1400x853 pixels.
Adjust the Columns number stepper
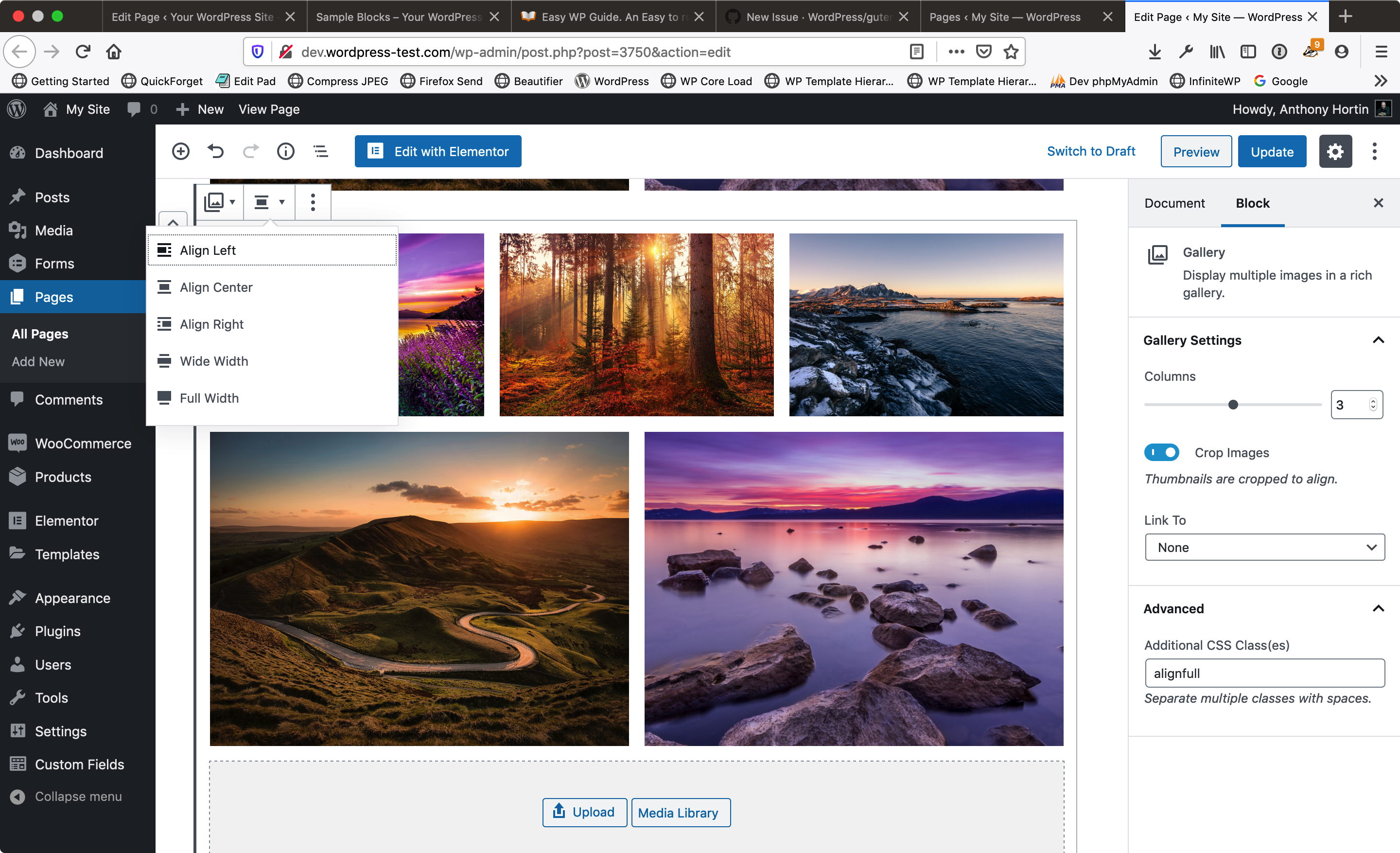click(x=1373, y=405)
